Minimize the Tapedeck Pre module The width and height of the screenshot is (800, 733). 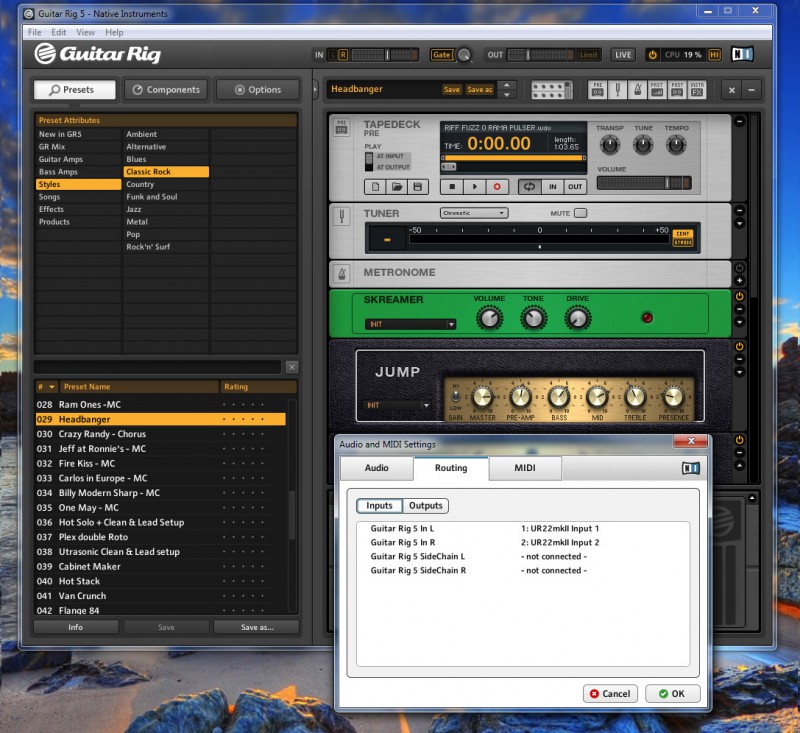pyautogui.click(x=739, y=122)
